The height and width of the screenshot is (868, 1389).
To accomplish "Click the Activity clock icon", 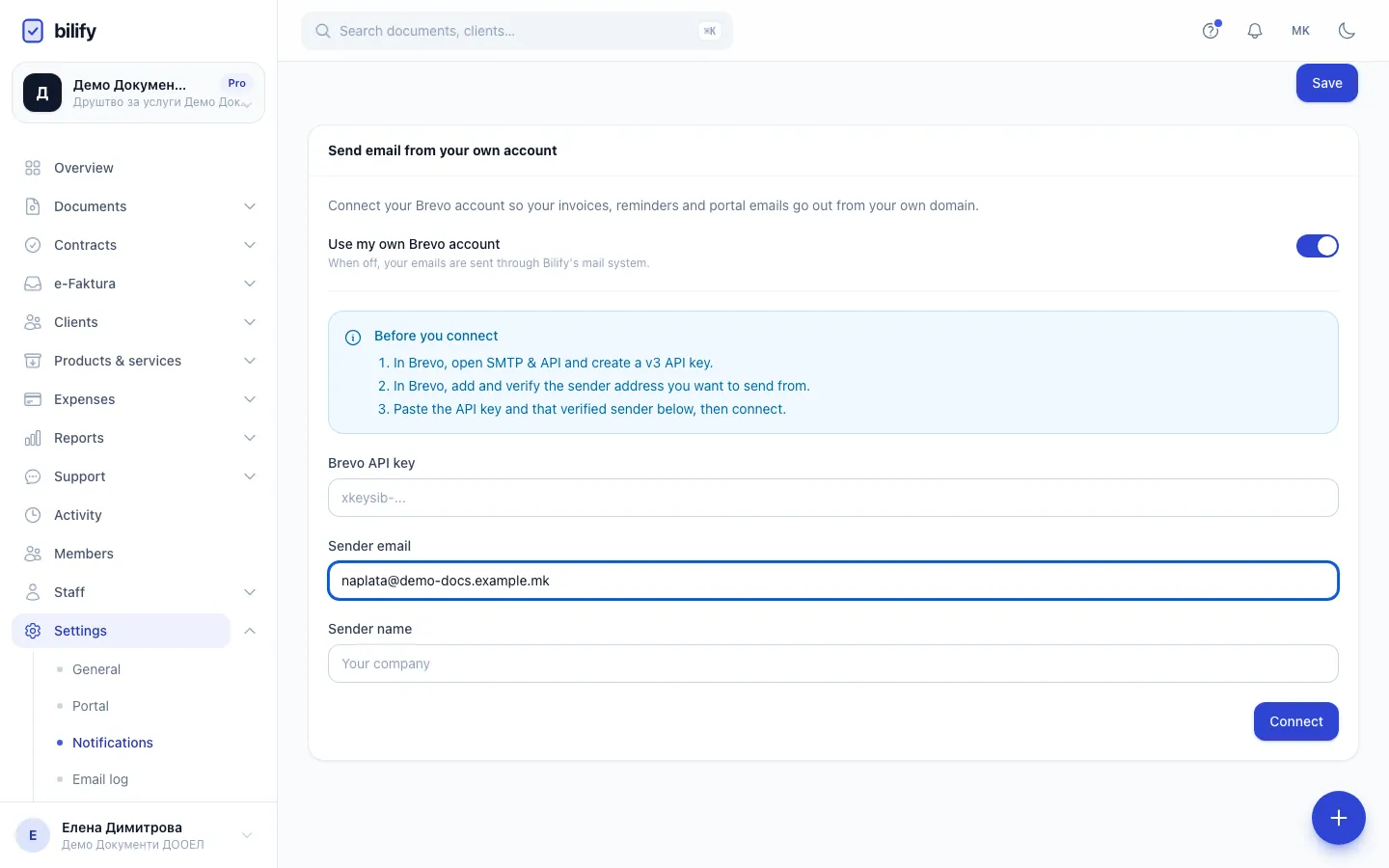I will tap(33, 515).
